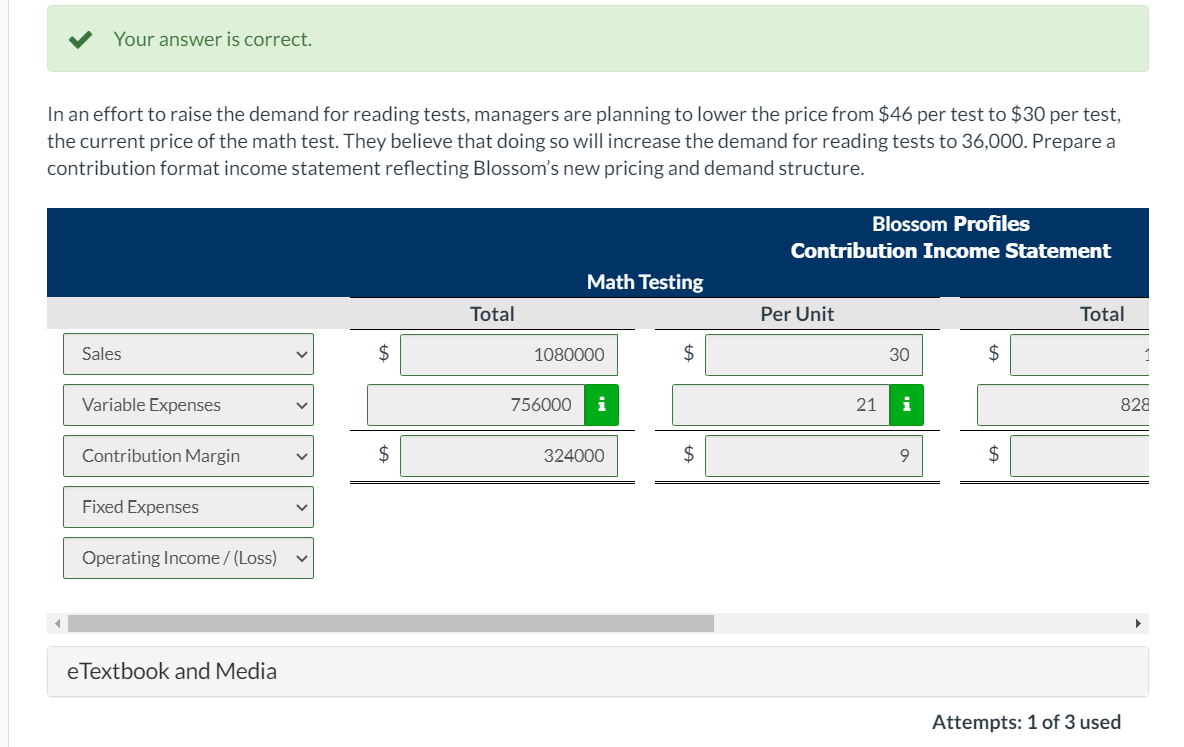Expand the eTextbook and Media section

point(171,671)
